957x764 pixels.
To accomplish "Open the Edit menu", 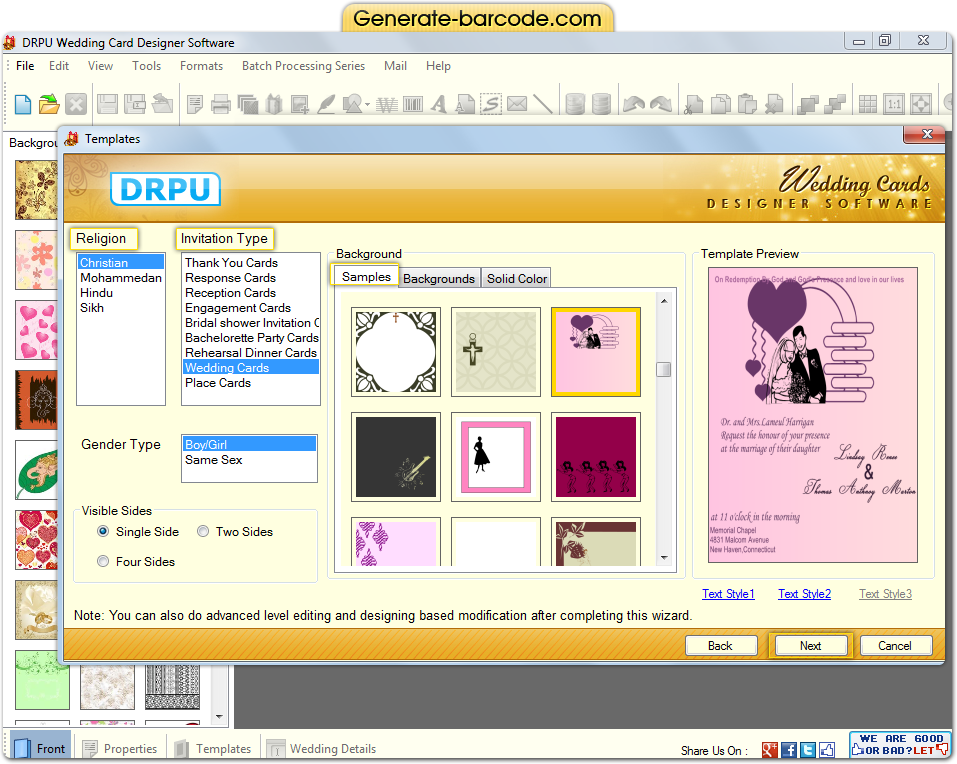I will click(x=59, y=66).
